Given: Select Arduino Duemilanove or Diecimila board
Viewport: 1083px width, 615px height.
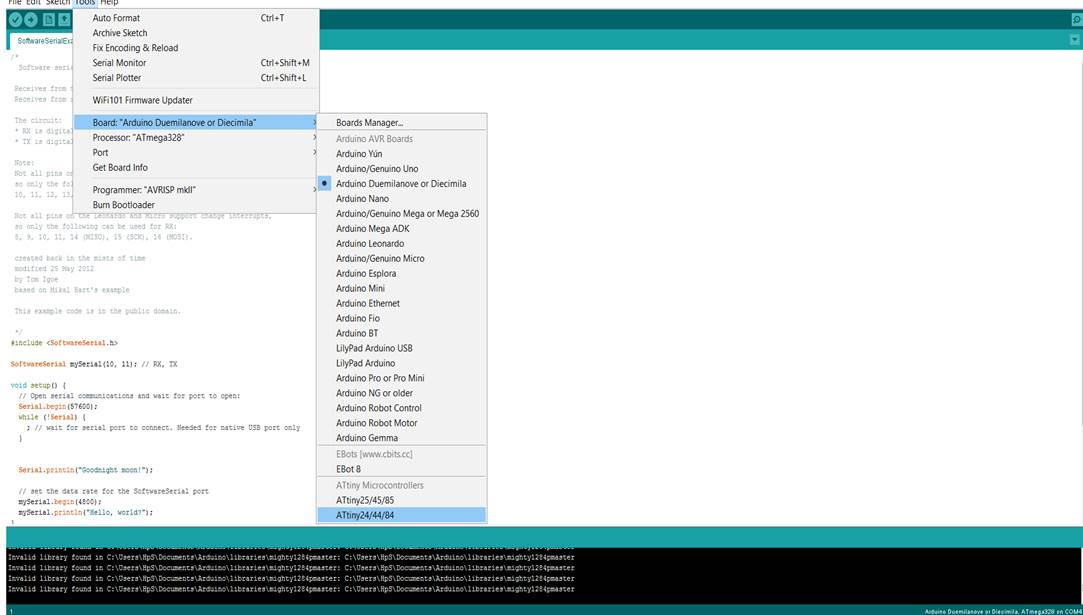Looking at the screenshot, I should (401, 184).
